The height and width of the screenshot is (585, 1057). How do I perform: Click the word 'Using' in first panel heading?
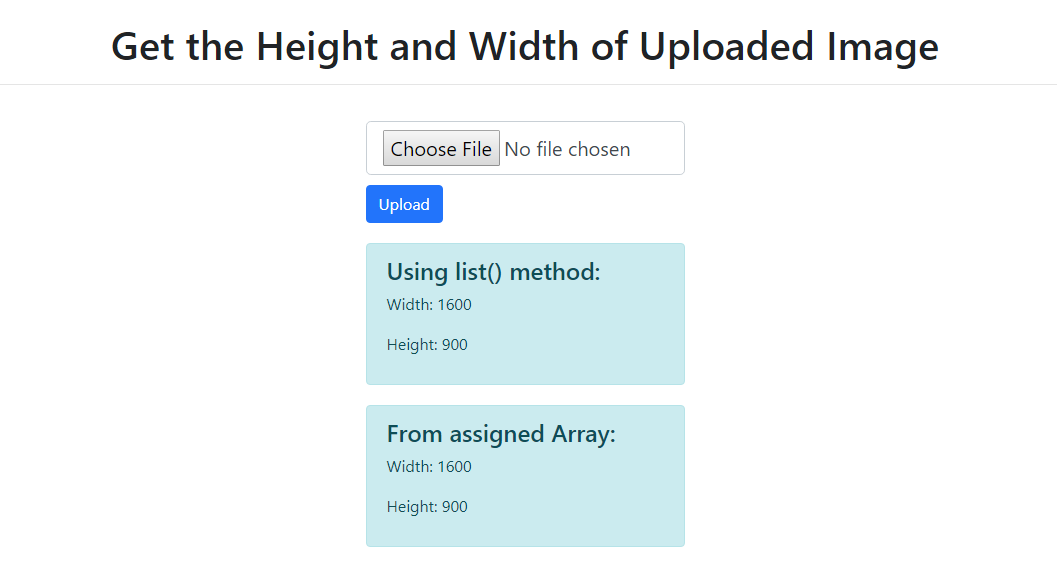(417, 273)
